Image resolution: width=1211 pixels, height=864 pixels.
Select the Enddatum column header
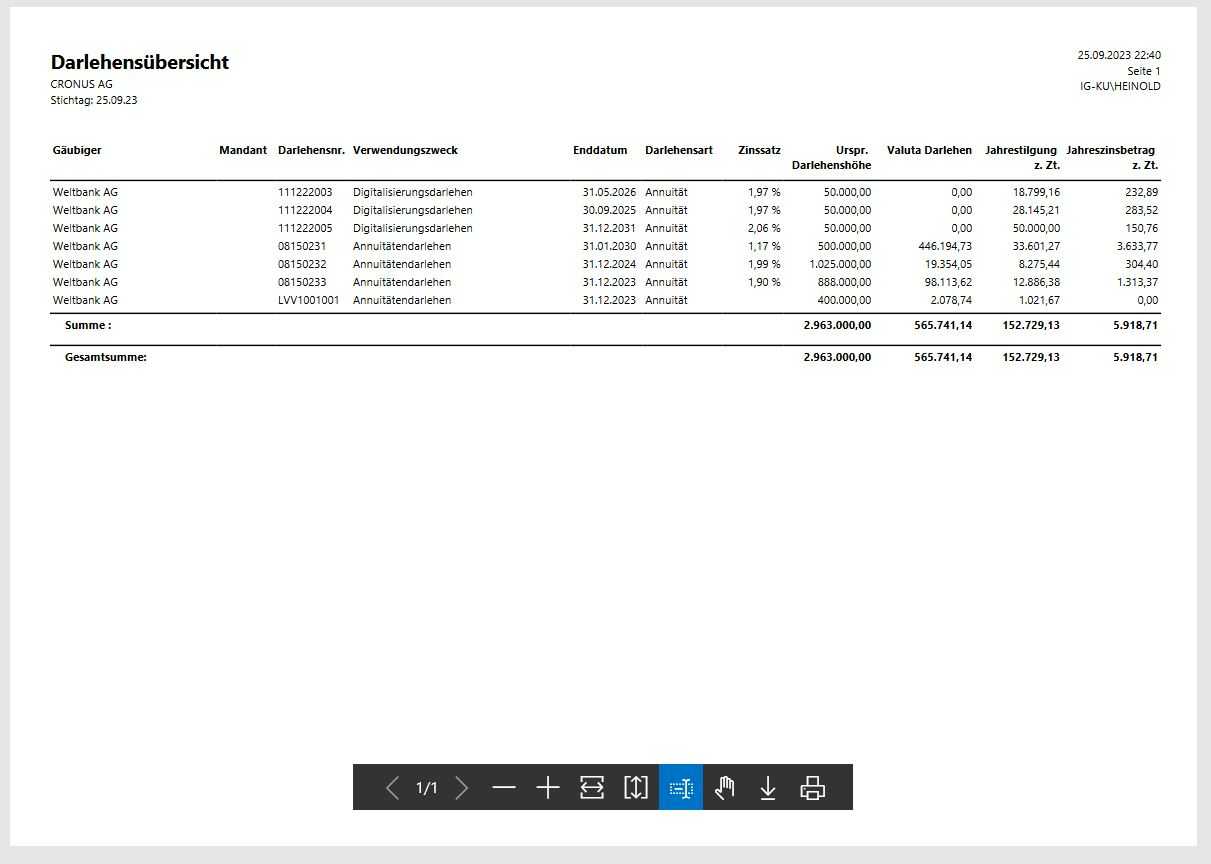[x=600, y=150]
